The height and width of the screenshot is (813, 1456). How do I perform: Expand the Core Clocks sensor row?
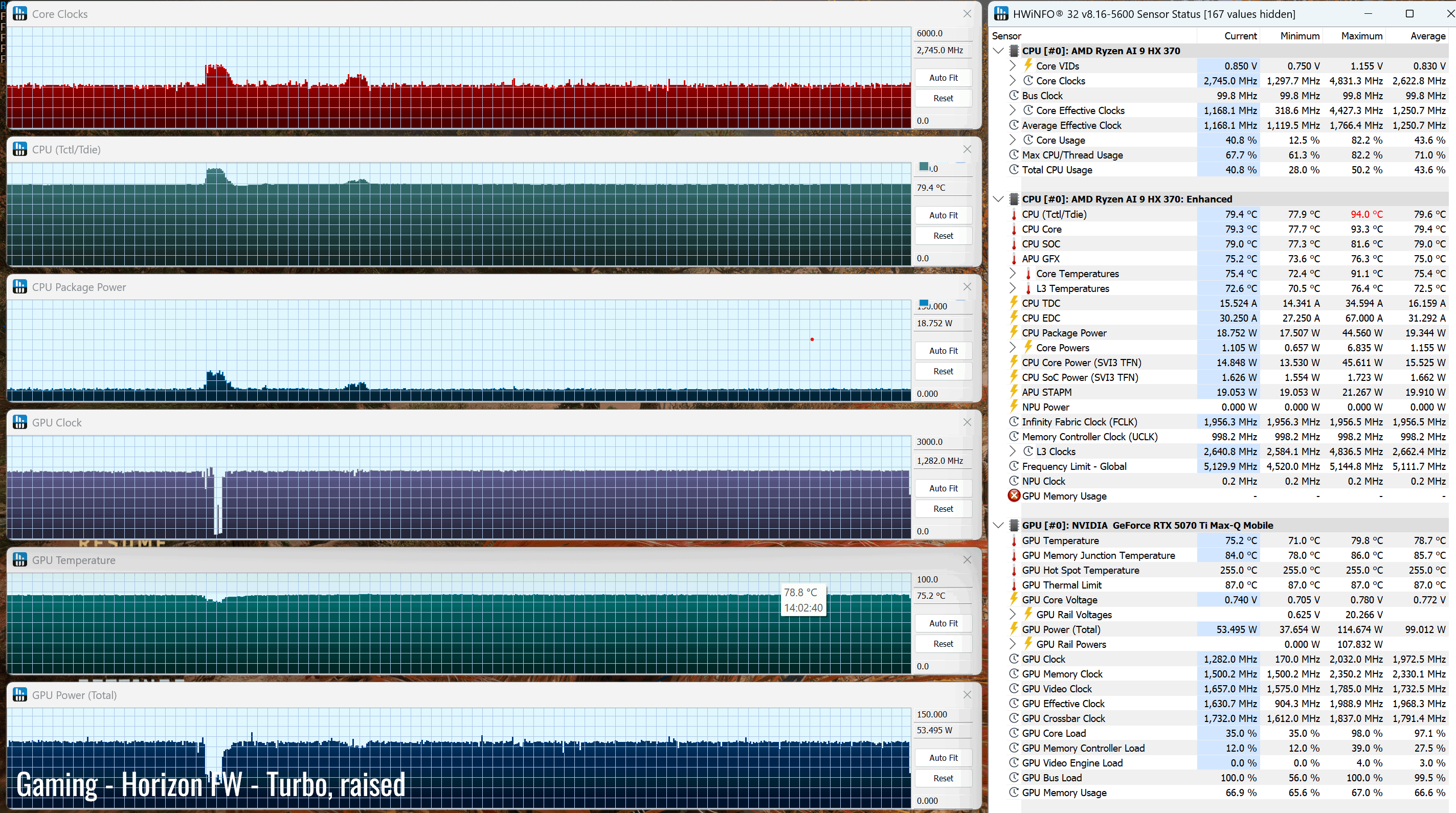1012,80
